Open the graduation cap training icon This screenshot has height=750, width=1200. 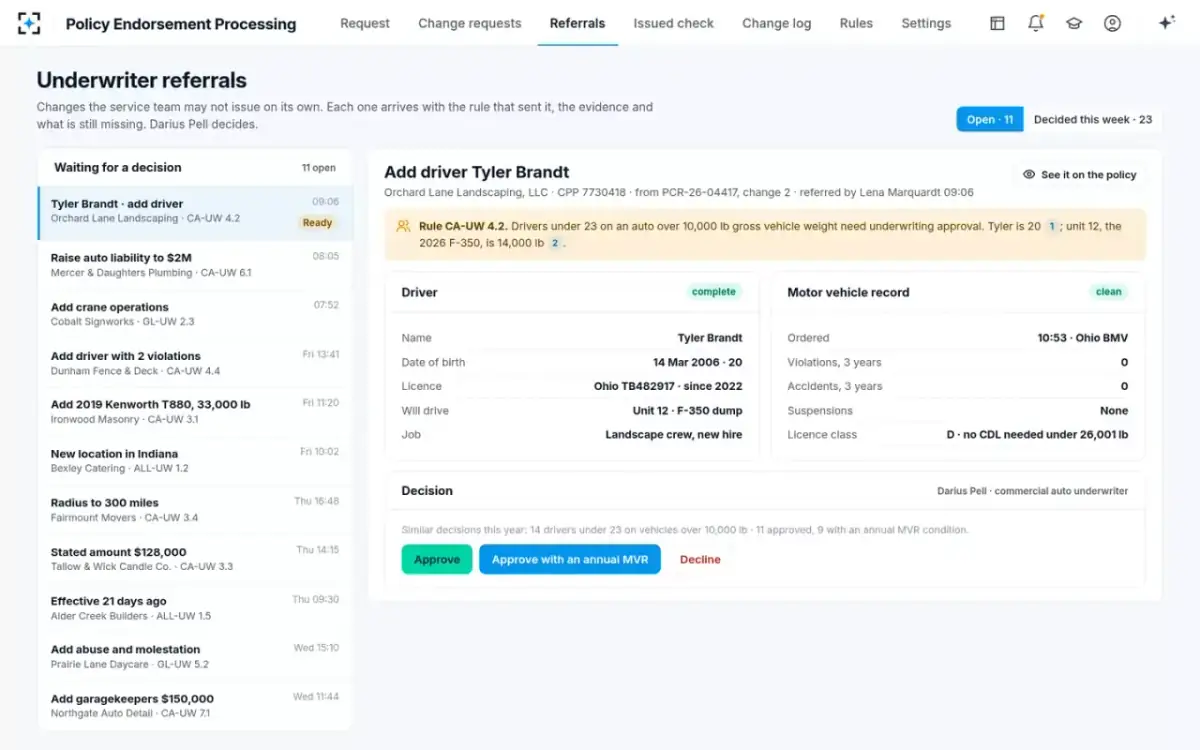coord(1074,23)
